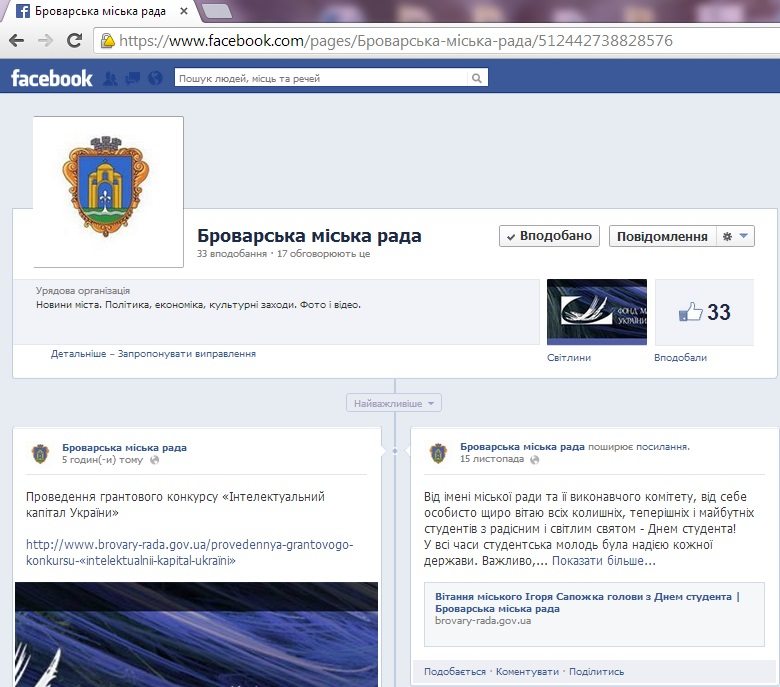Open Вітання міського Ігоря Сапожка link preview
This screenshot has width=780, height=687.
pyautogui.click(x=587, y=602)
